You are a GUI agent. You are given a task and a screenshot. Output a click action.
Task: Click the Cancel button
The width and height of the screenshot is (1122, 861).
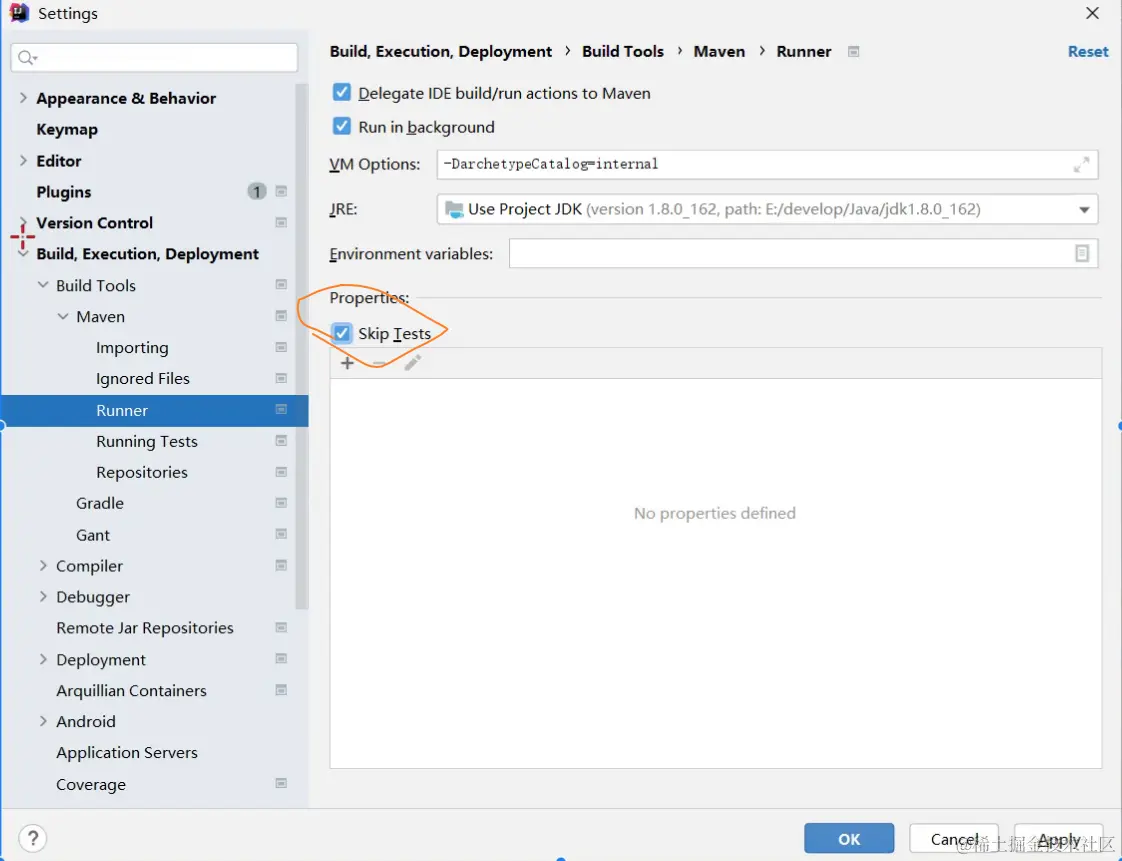[954, 838]
